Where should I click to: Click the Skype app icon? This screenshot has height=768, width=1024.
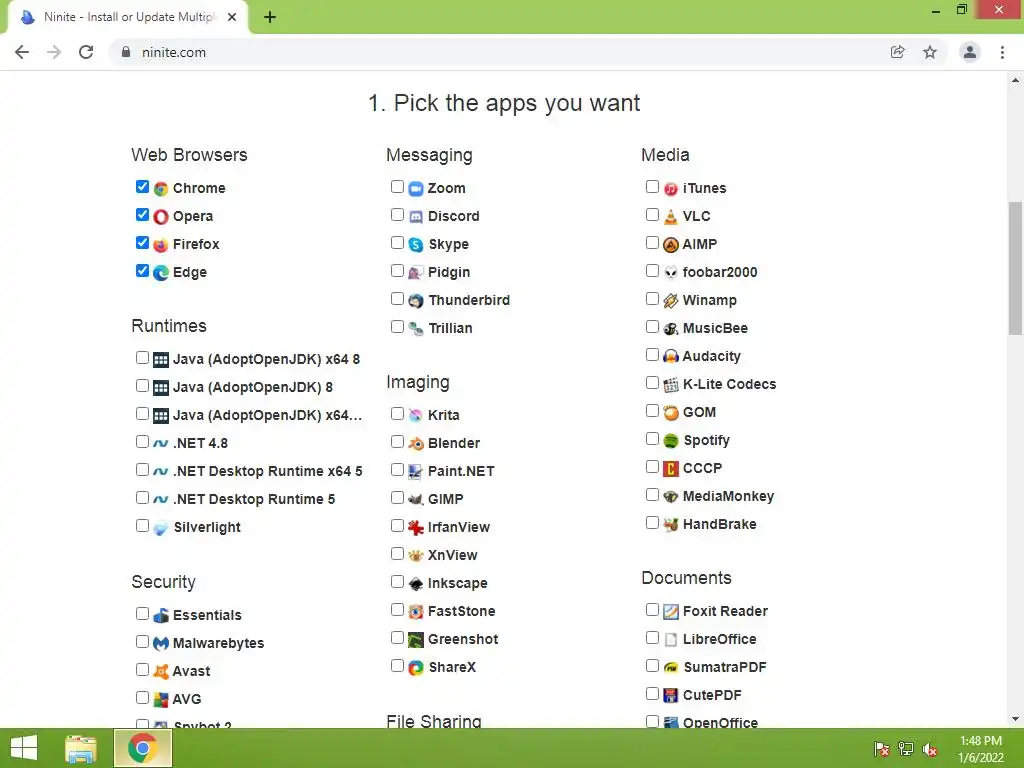416,245
